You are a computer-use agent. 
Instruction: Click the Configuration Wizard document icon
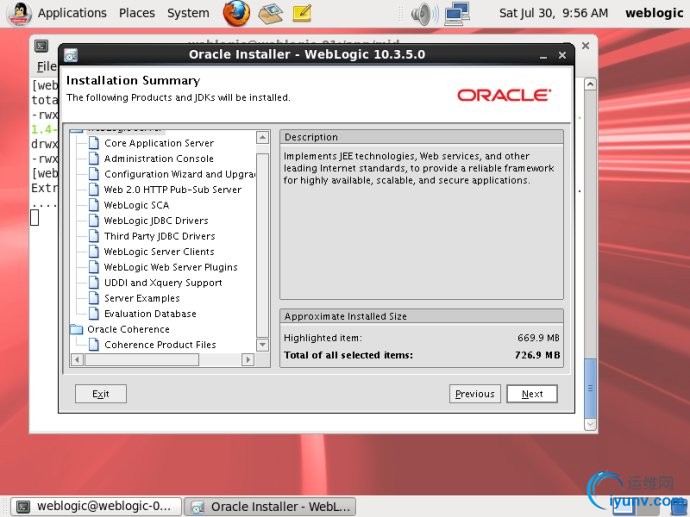[93, 173]
